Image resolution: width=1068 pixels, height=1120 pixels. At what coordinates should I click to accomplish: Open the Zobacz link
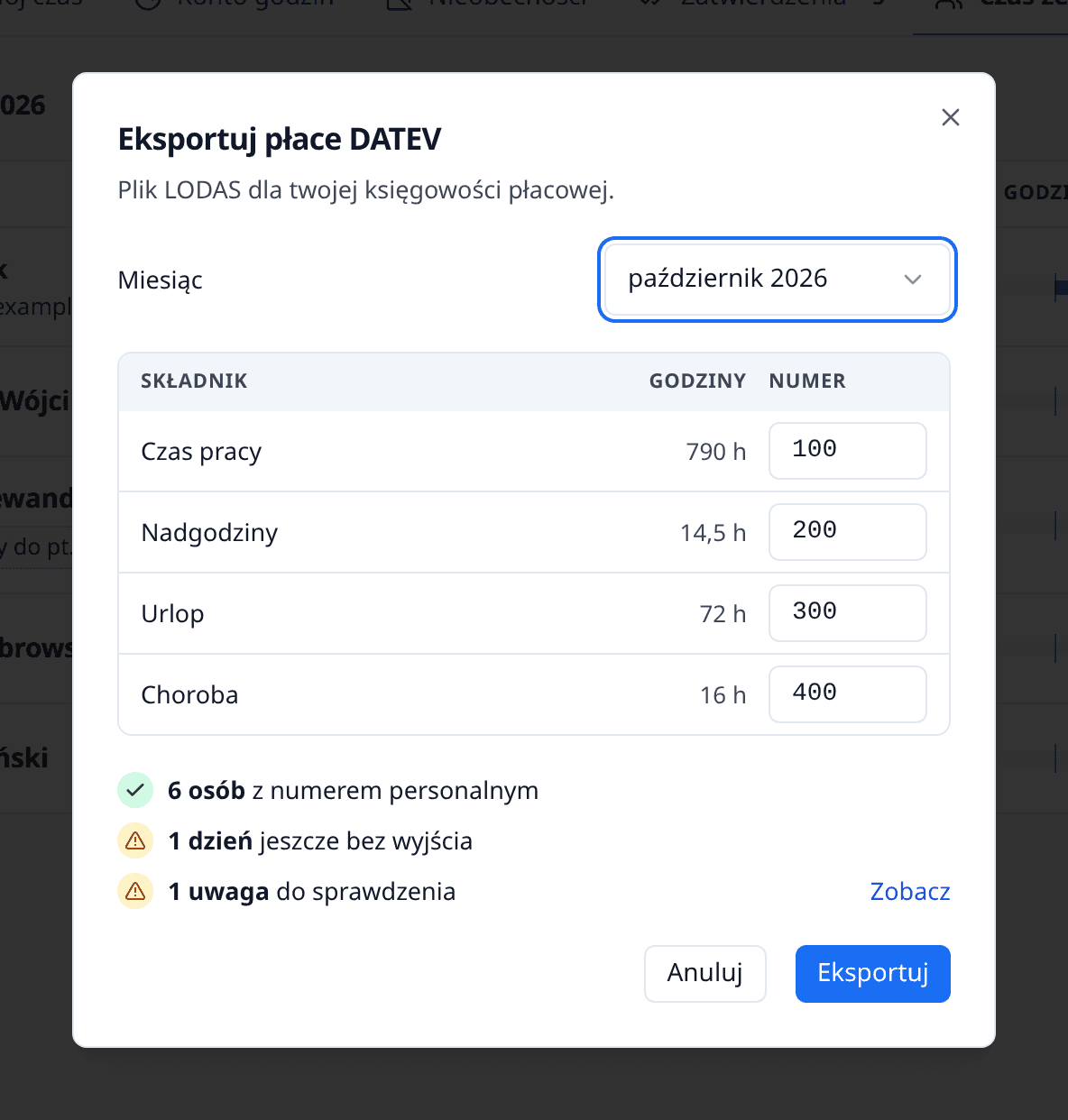coord(910,891)
